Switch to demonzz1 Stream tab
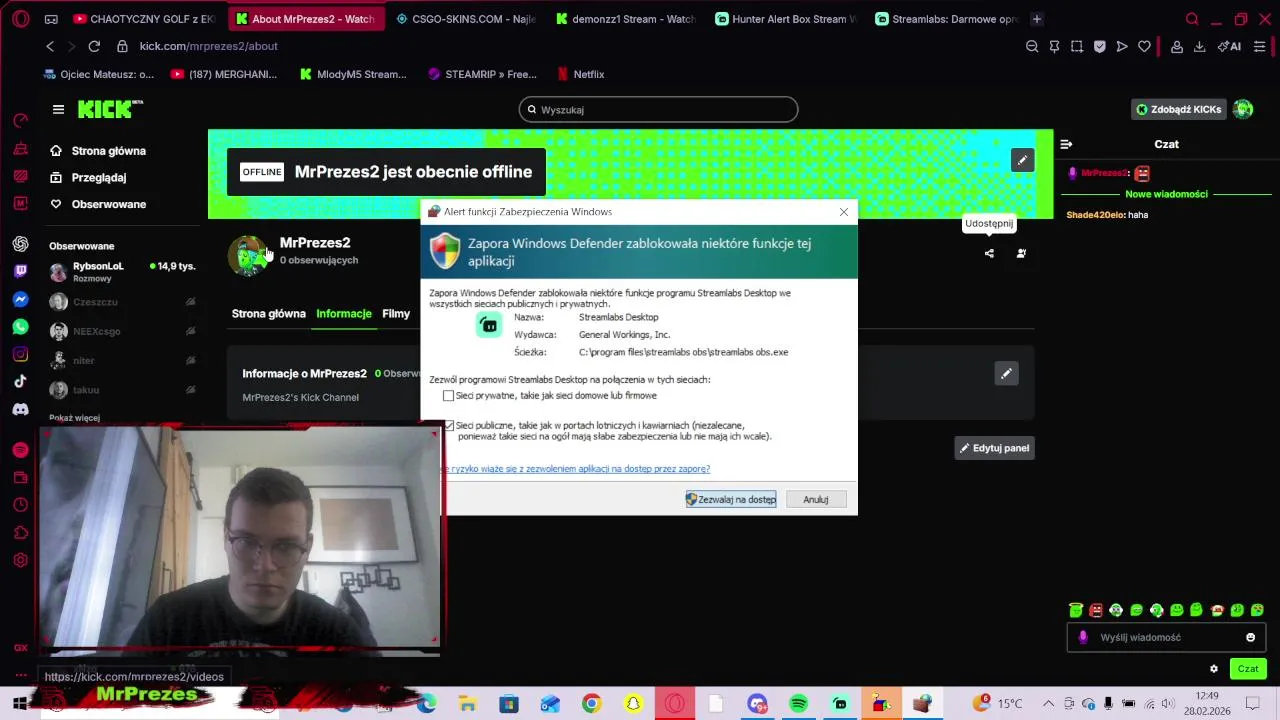Viewport: 1280px width, 720px height. coord(626,19)
